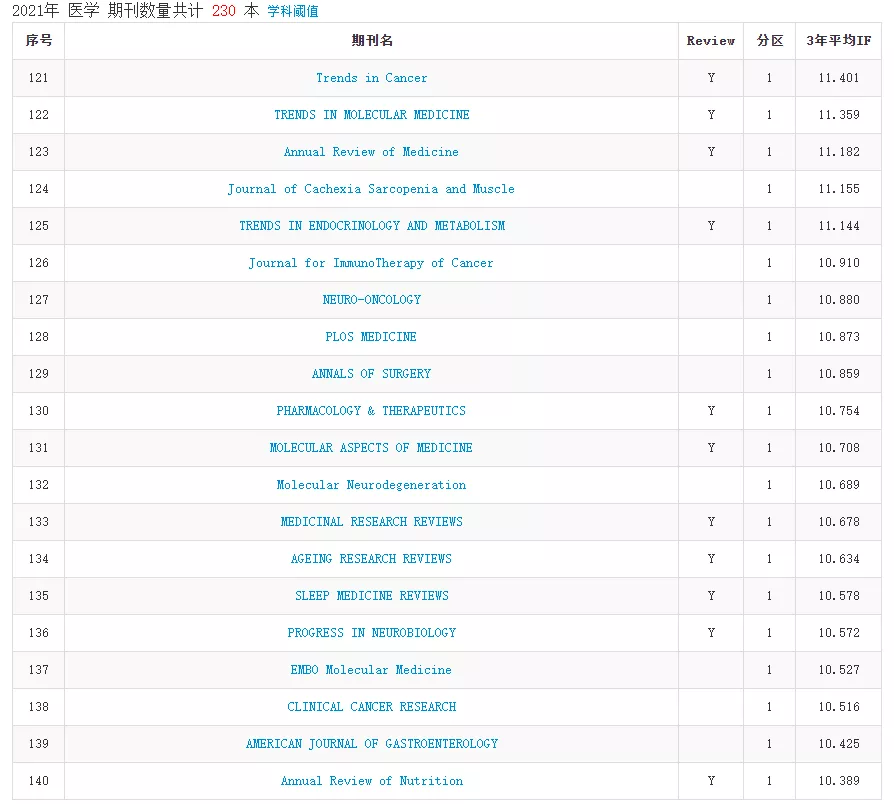Click the 3年平均IF column header

pyautogui.click(x=838, y=41)
